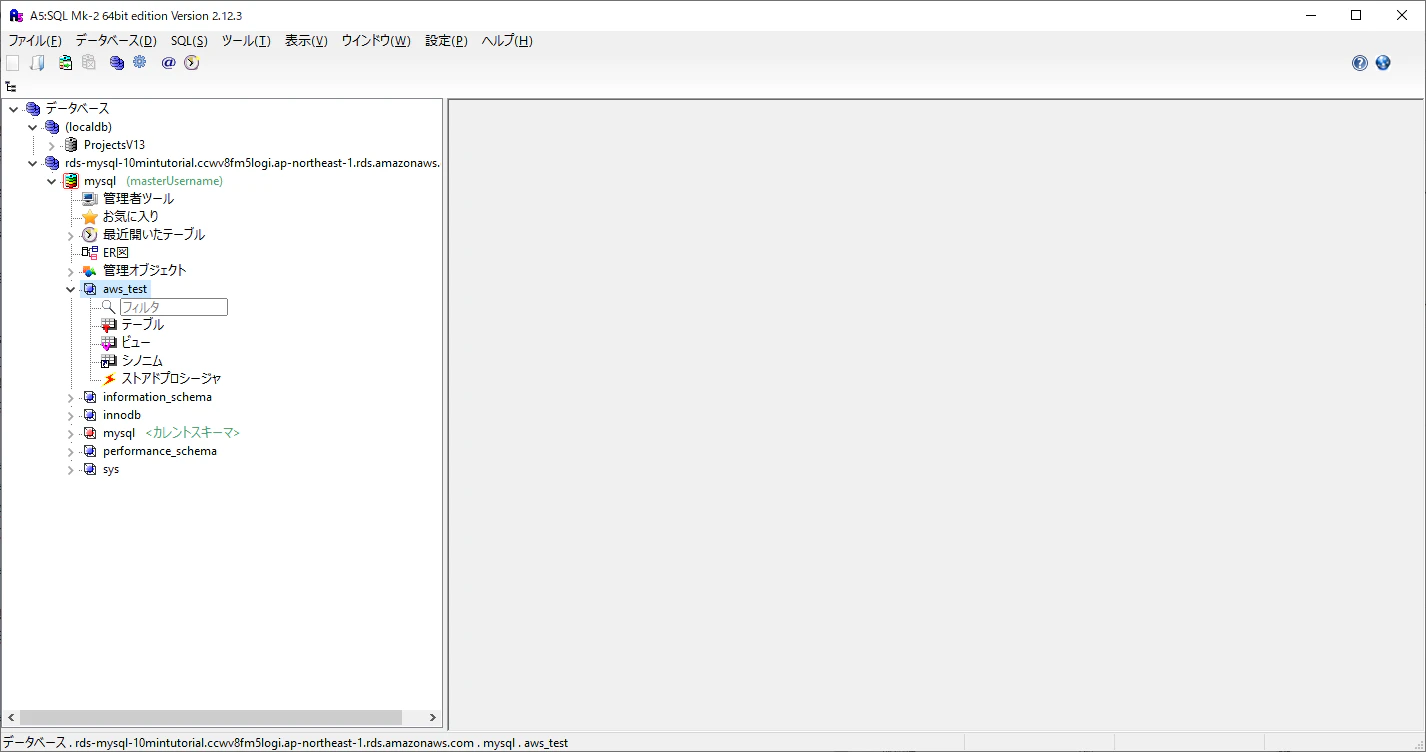Click the open file toolbar icon
This screenshot has height=752, width=1426.
tap(38, 63)
